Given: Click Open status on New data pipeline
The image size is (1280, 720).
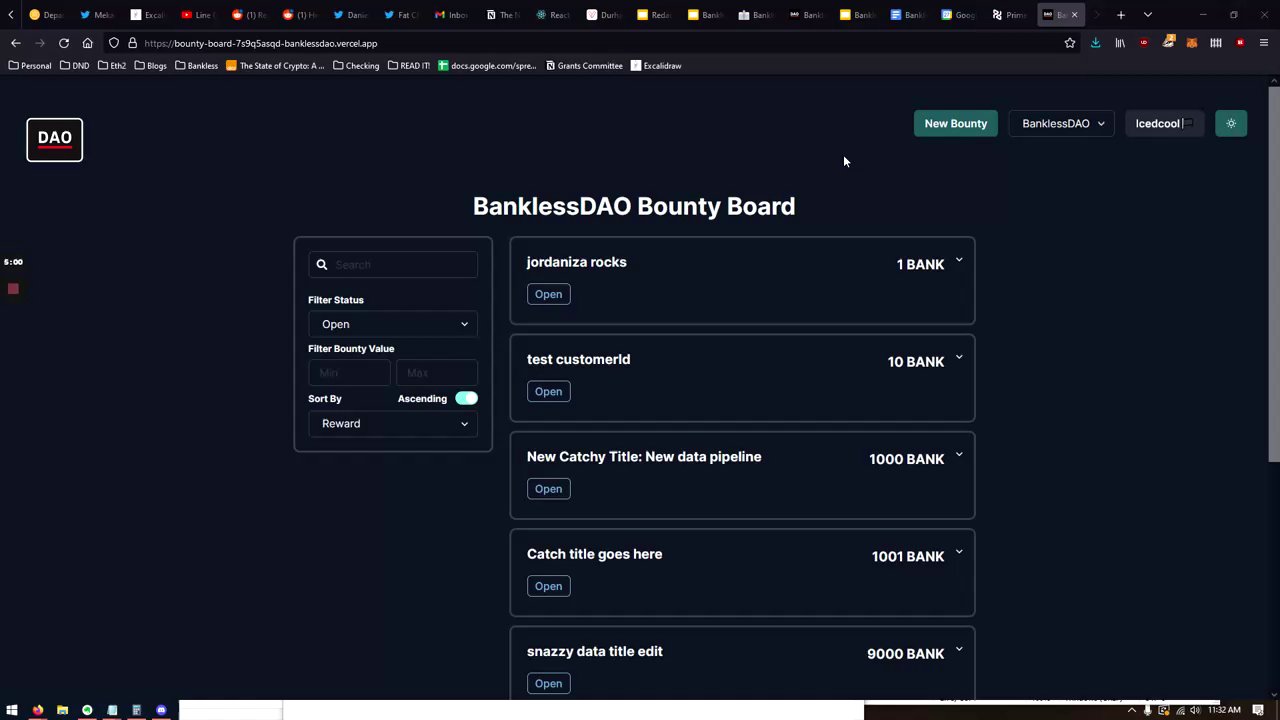Looking at the screenshot, I should point(548,489).
